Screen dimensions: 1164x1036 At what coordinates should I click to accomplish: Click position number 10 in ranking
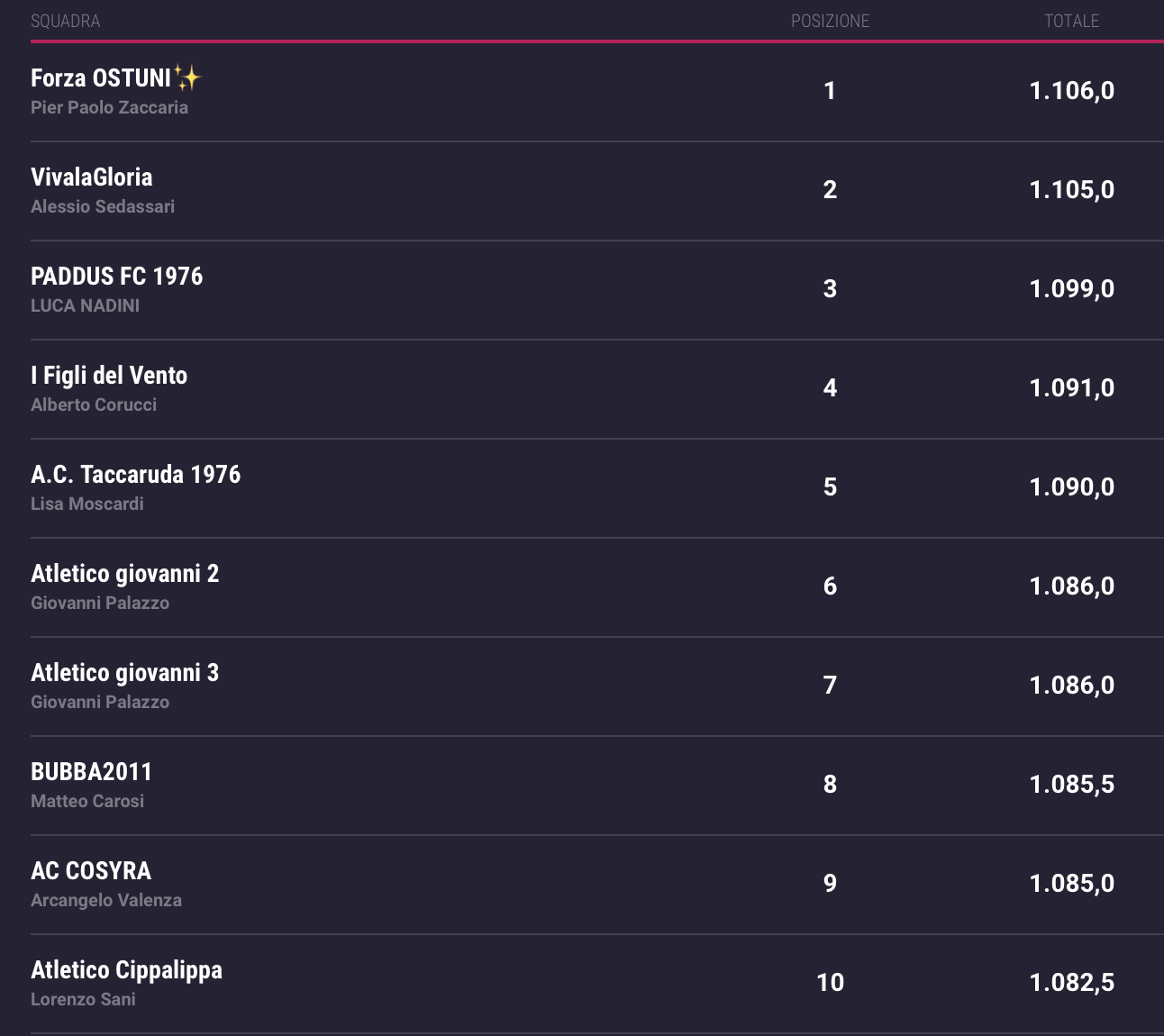pyautogui.click(x=830, y=983)
